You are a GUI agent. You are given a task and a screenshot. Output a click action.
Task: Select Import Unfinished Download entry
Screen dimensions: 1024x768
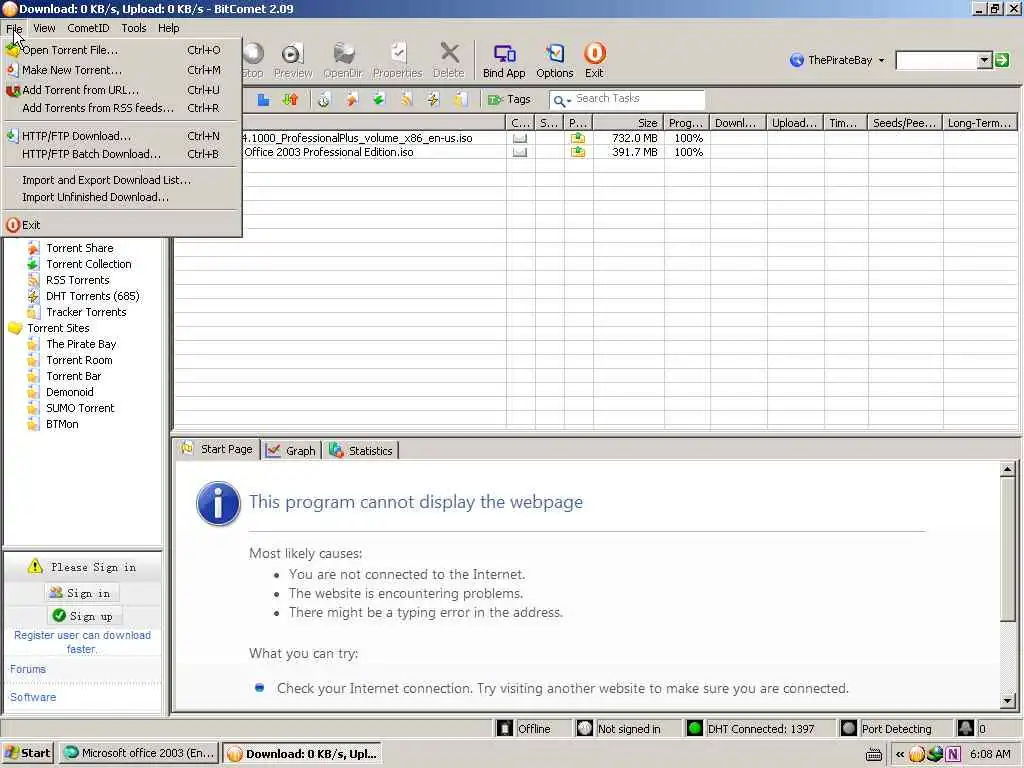pyautogui.click(x=123, y=197)
